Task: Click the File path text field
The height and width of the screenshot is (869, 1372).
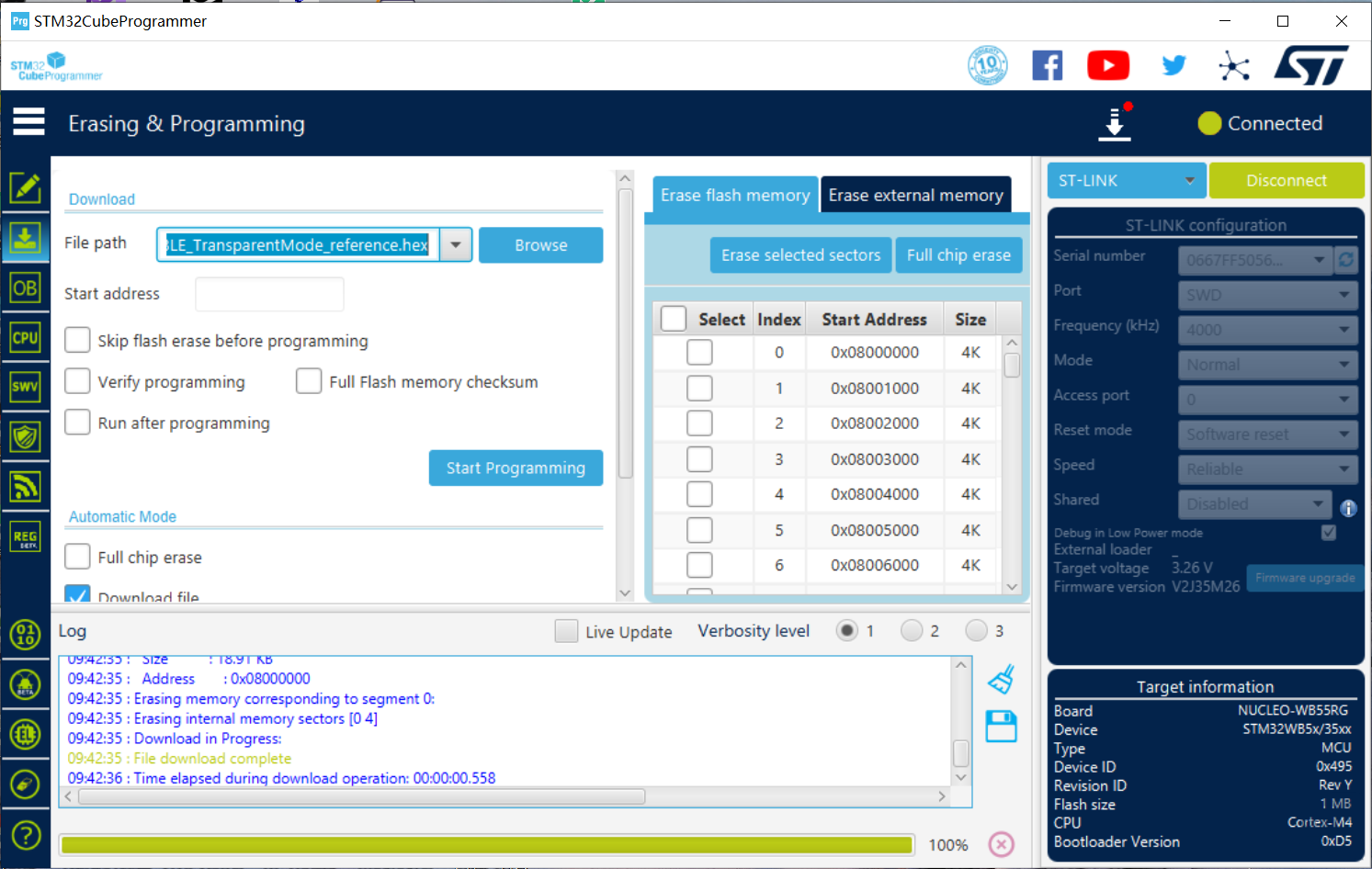Action: tap(298, 245)
